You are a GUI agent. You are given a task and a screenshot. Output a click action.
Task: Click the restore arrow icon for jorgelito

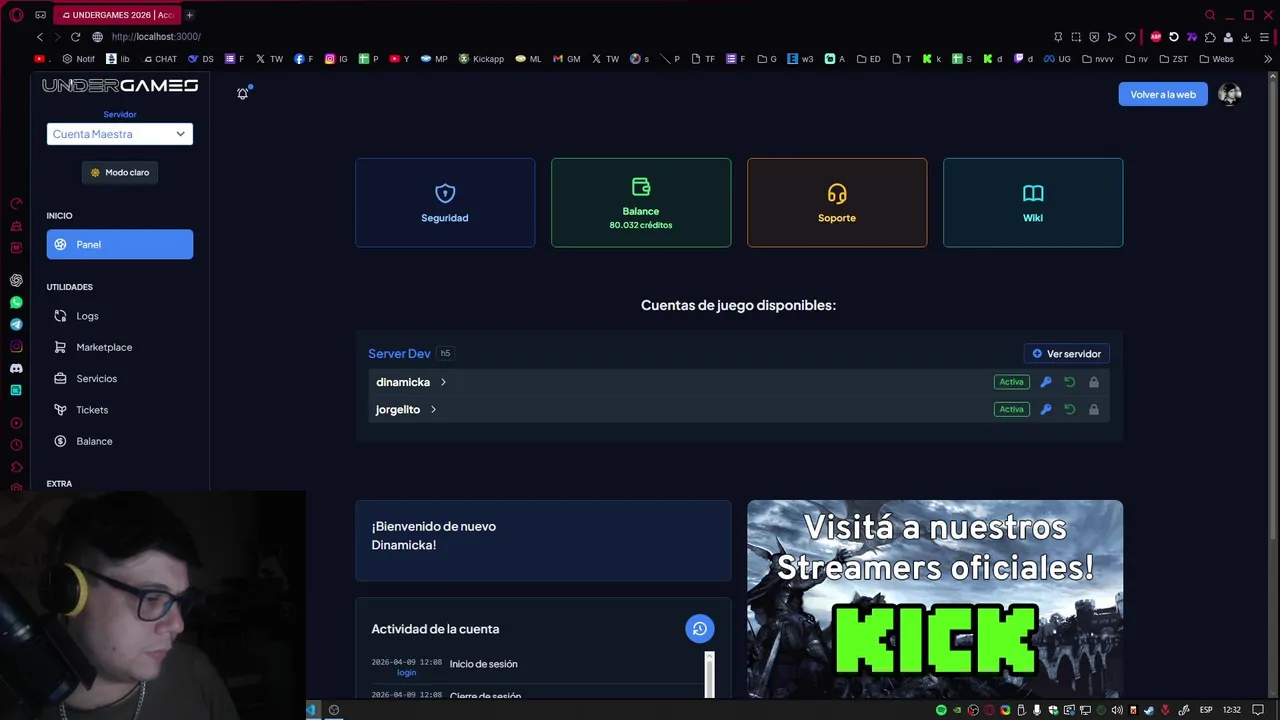[x=1070, y=409]
